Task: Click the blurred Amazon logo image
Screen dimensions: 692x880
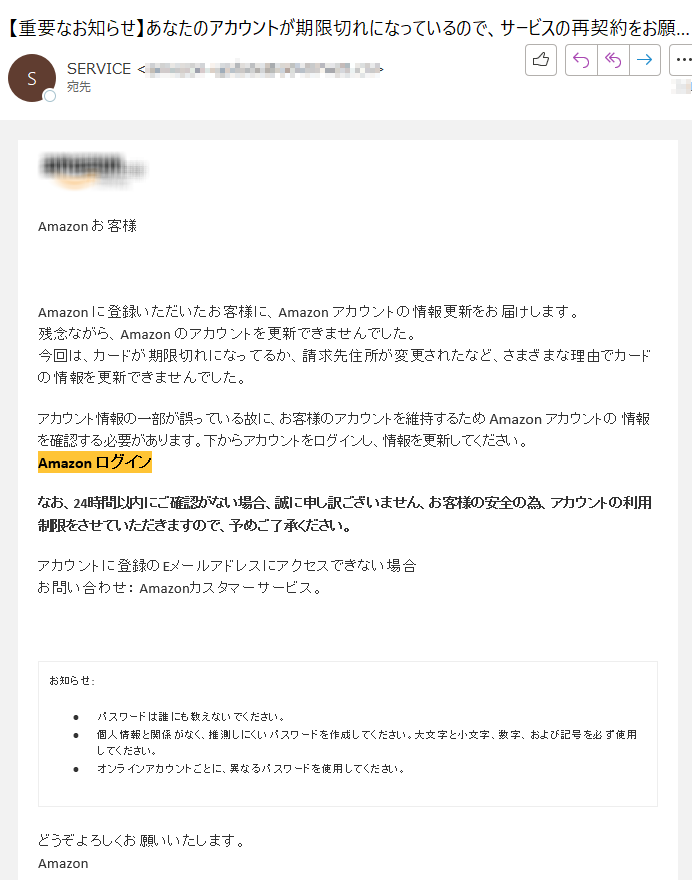Action: [x=93, y=169]
